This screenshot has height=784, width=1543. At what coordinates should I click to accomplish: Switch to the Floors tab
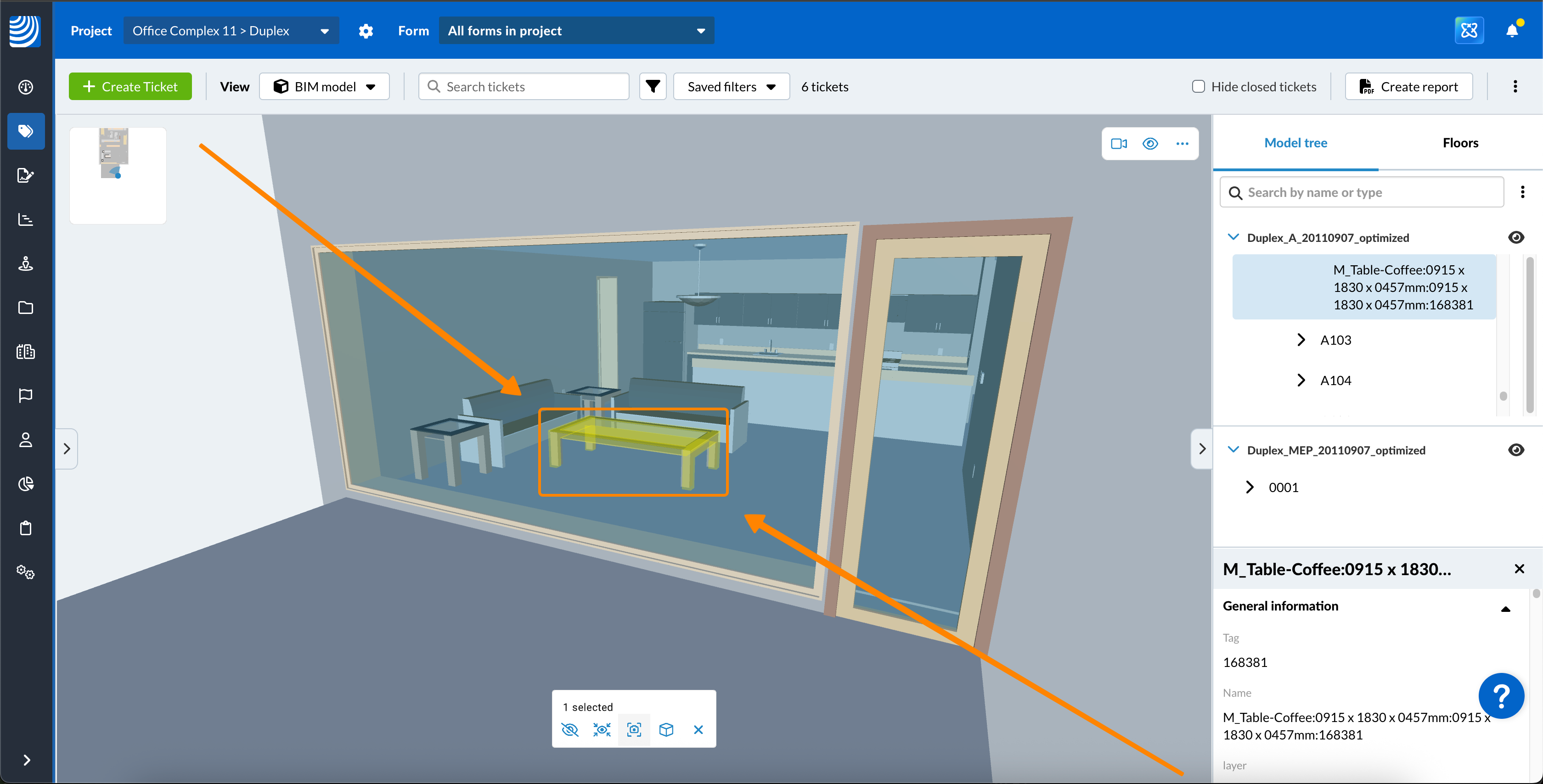coord(1460,143)
